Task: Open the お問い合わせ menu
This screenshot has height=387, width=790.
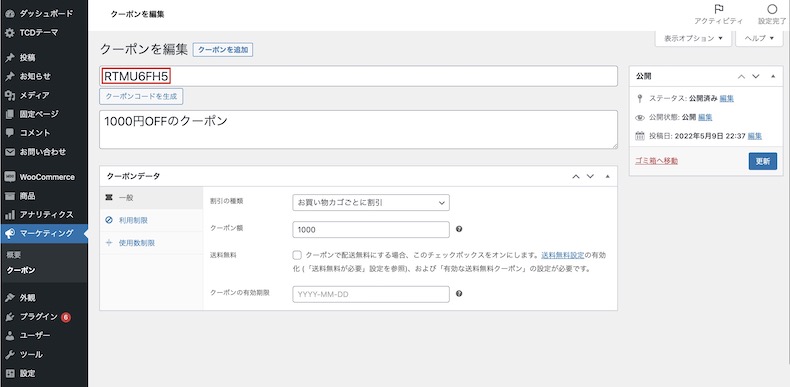Action: pos(44,152)
